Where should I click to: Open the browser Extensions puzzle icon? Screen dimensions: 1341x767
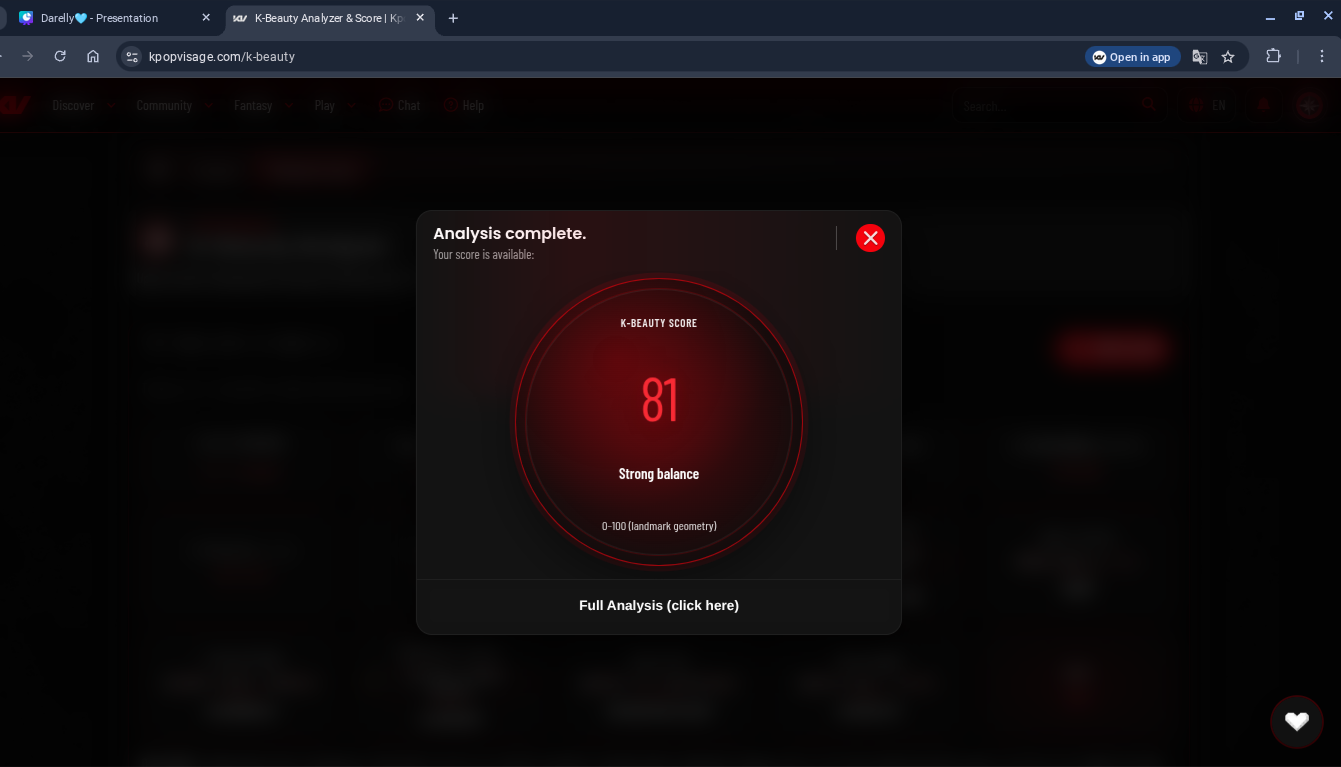(1273, 57)
